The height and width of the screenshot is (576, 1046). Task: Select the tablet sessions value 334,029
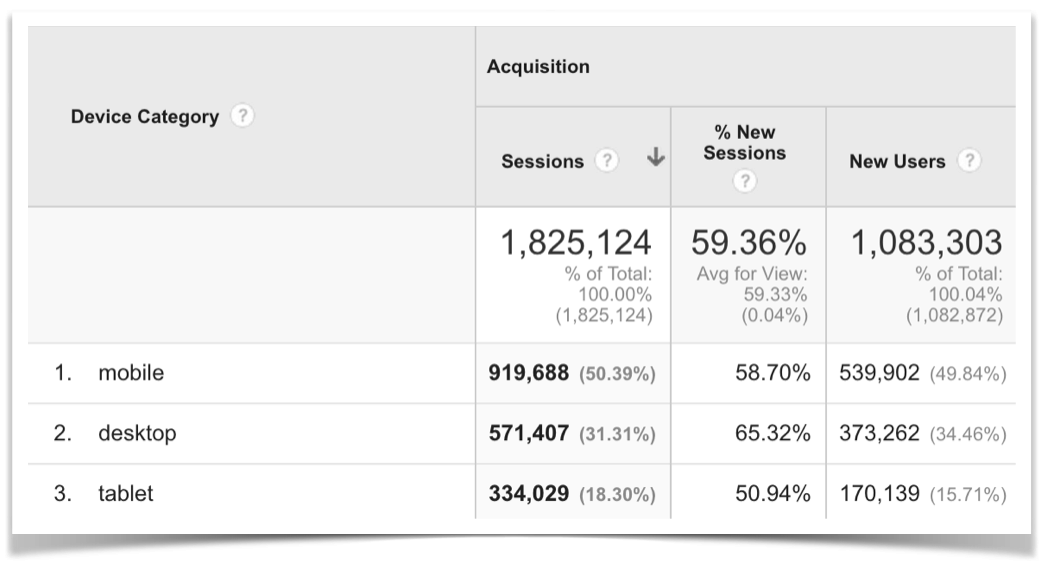pos(529,494)
